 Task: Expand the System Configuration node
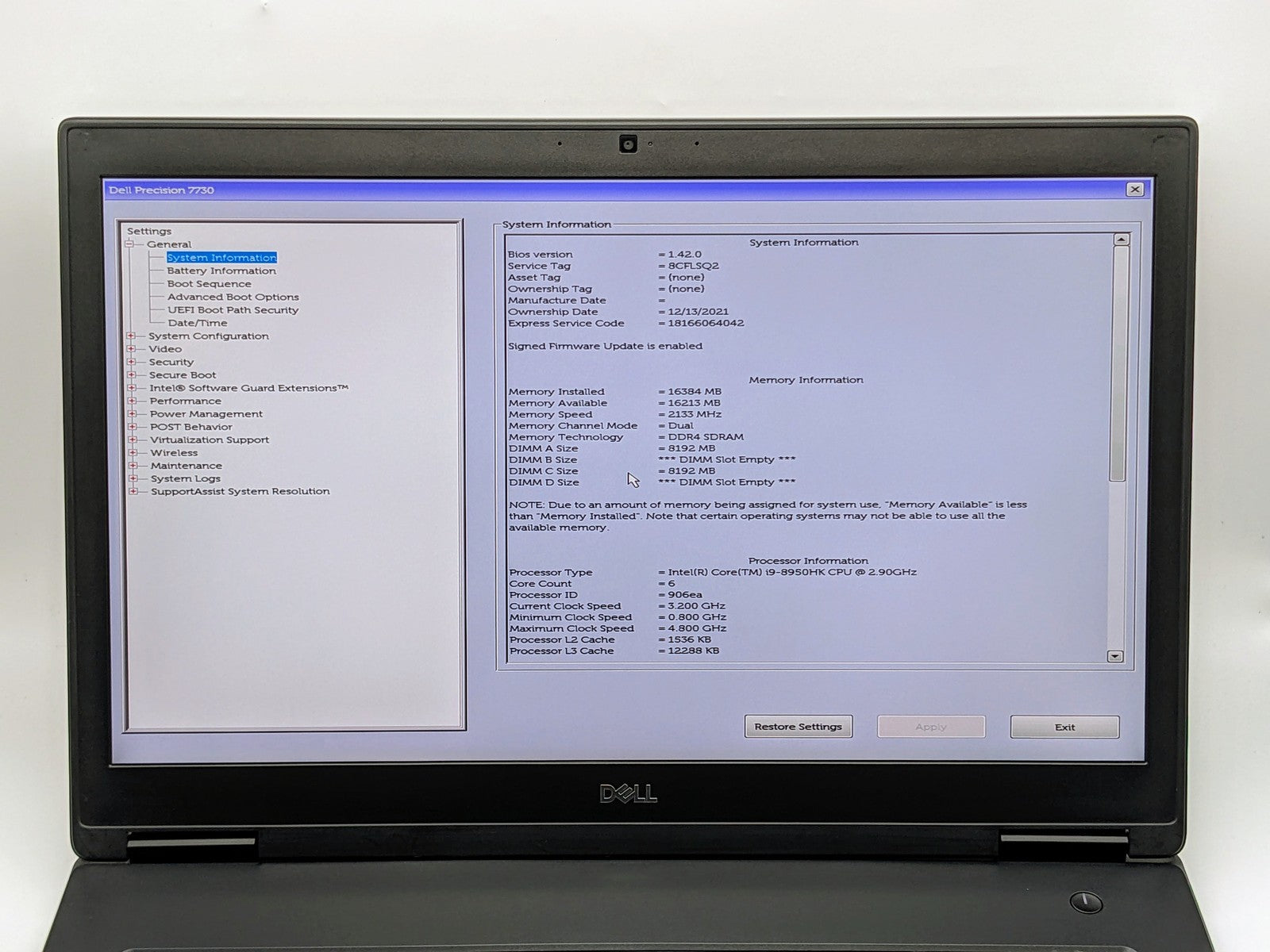(x=131, y=336)
